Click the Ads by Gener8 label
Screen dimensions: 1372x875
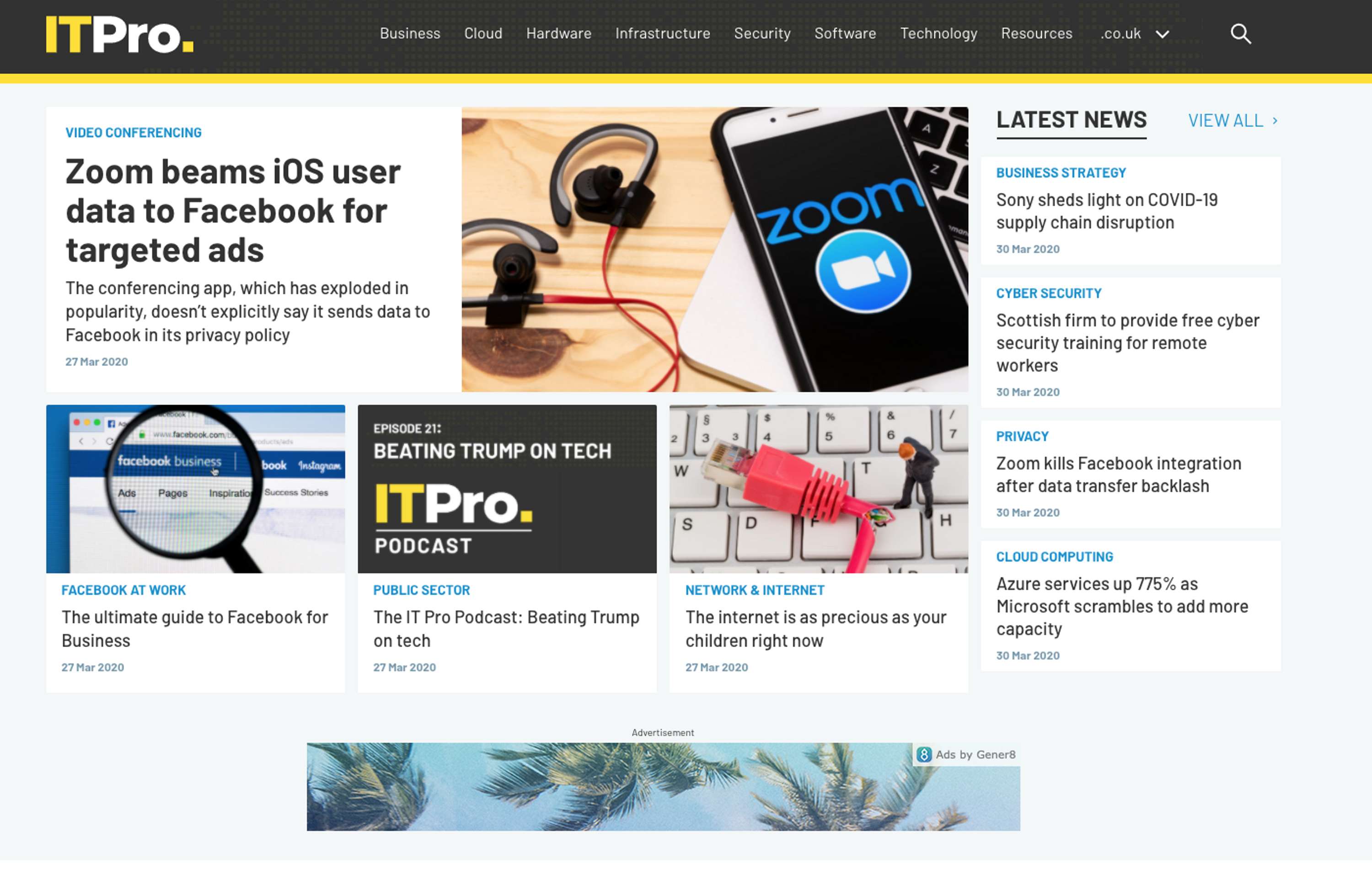975,754
